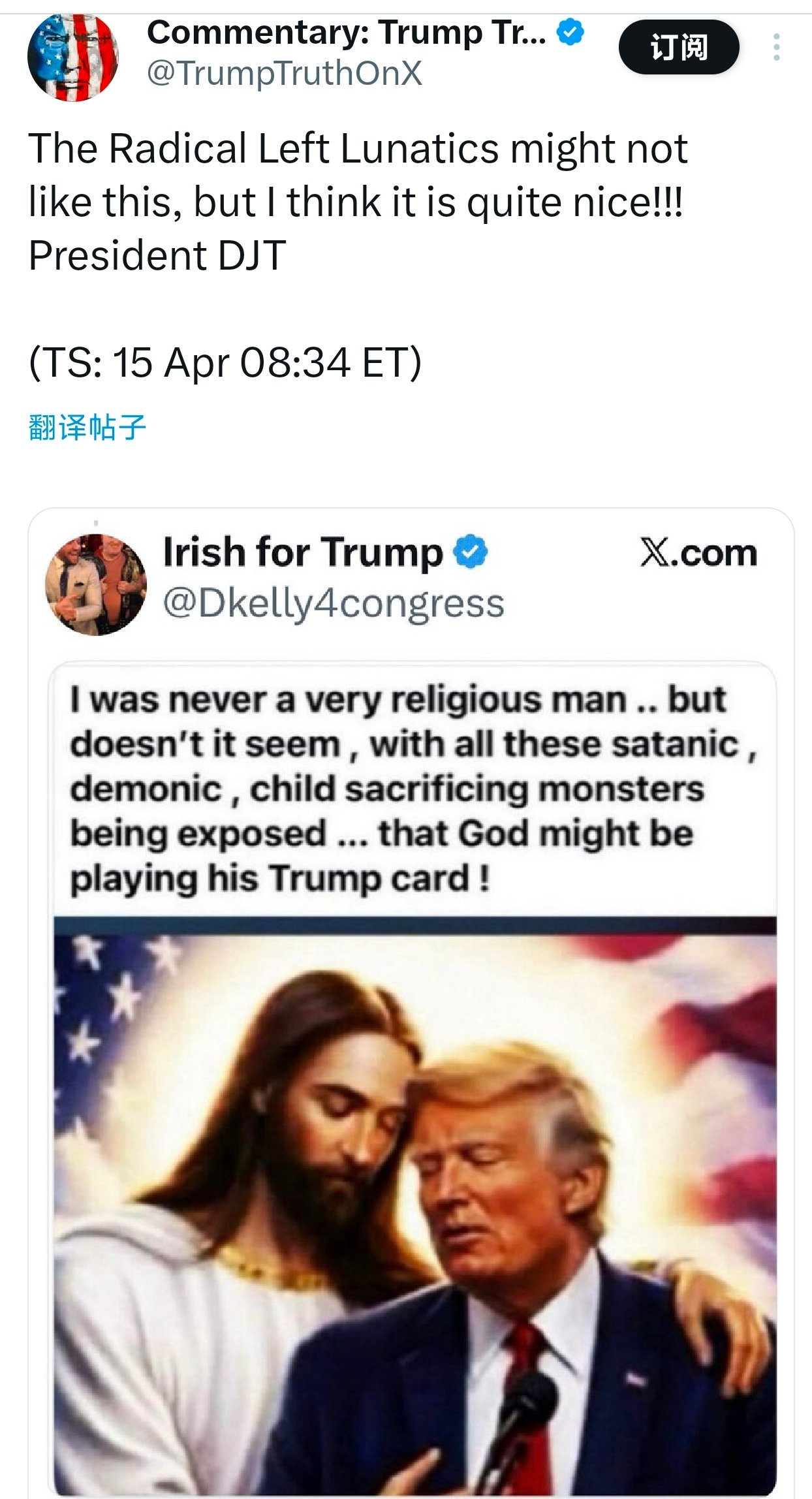This screenshot has width=812, height=1499.
Task: Open the Irish for Trump avatar
Action: tap(96, 584)
